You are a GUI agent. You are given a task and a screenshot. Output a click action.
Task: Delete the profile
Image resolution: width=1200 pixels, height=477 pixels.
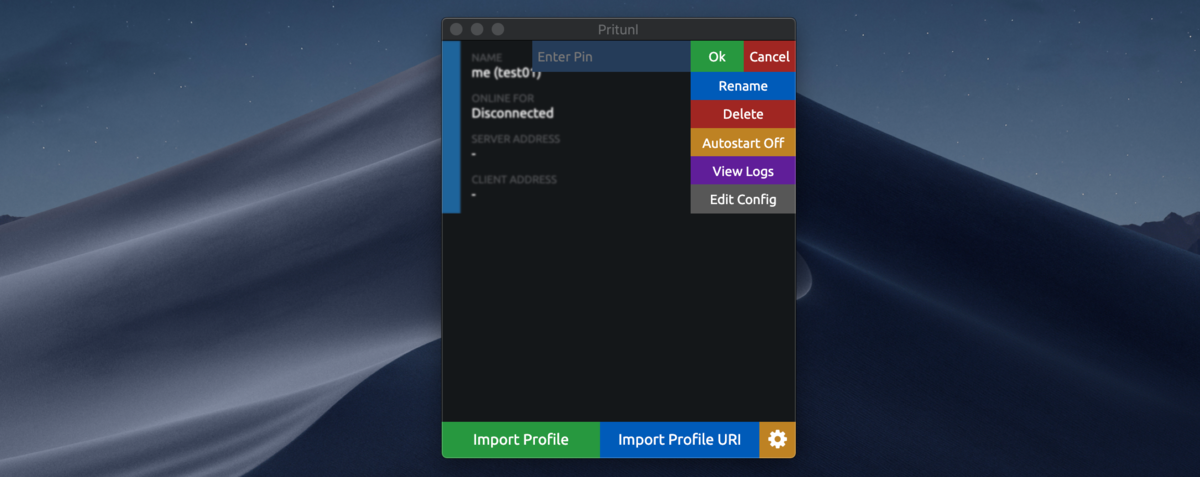(x=743, y=114)
